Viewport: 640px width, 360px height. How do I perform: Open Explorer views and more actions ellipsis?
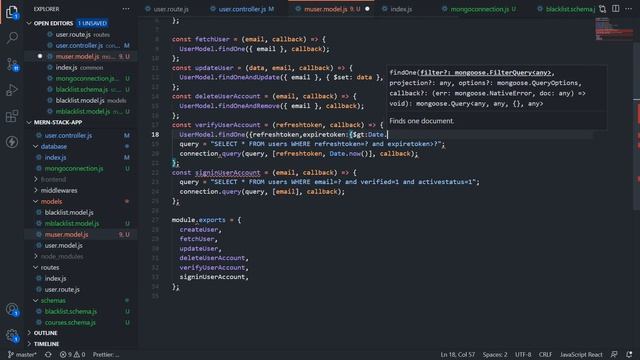click(126, 9)
